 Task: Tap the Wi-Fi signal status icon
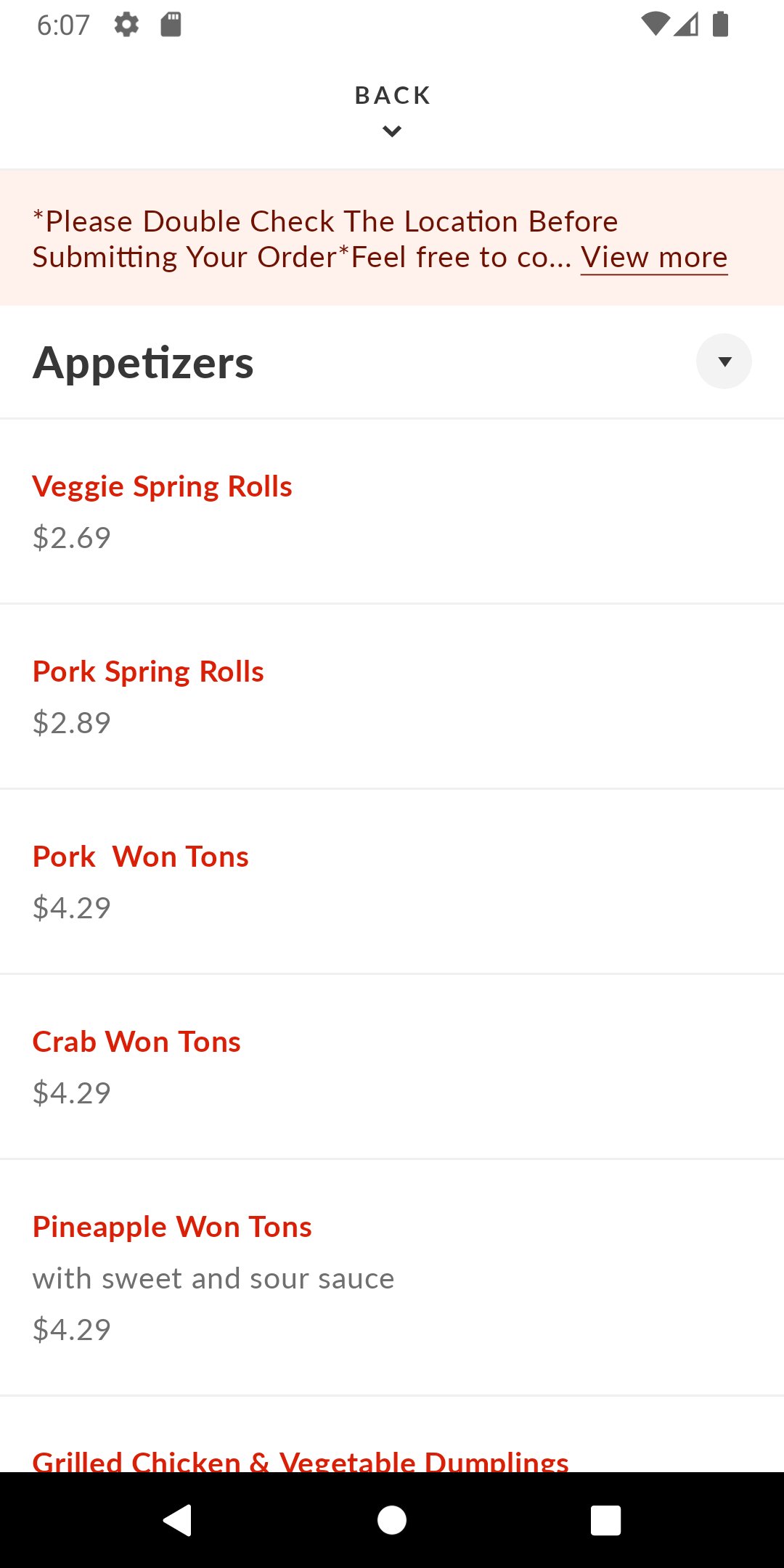pyautogui.click(x=655, y=25)
